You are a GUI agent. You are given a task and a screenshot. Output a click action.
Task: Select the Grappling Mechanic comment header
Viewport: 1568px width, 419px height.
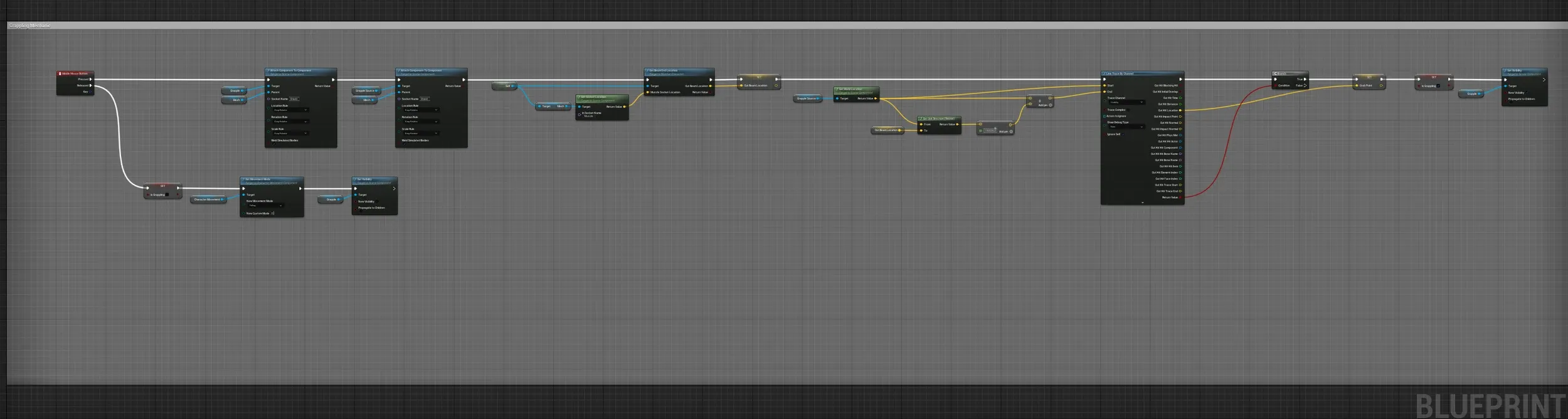click(x=787, y=26)
